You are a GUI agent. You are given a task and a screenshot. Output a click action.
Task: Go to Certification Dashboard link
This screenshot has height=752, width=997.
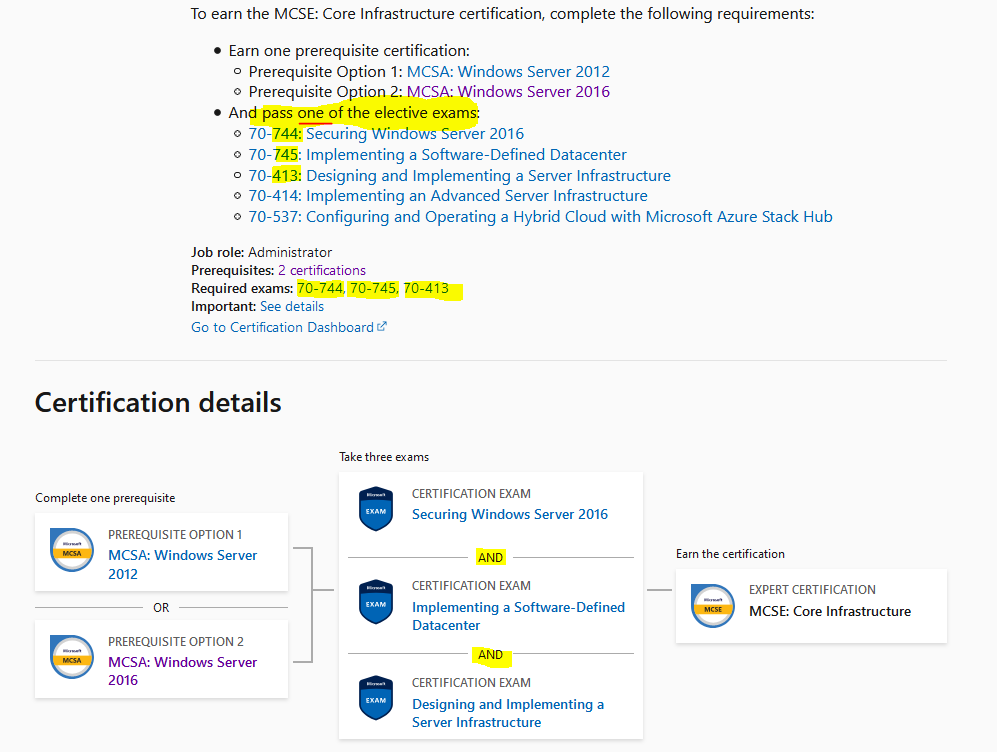pyautogui.click(x=282, y=327)
